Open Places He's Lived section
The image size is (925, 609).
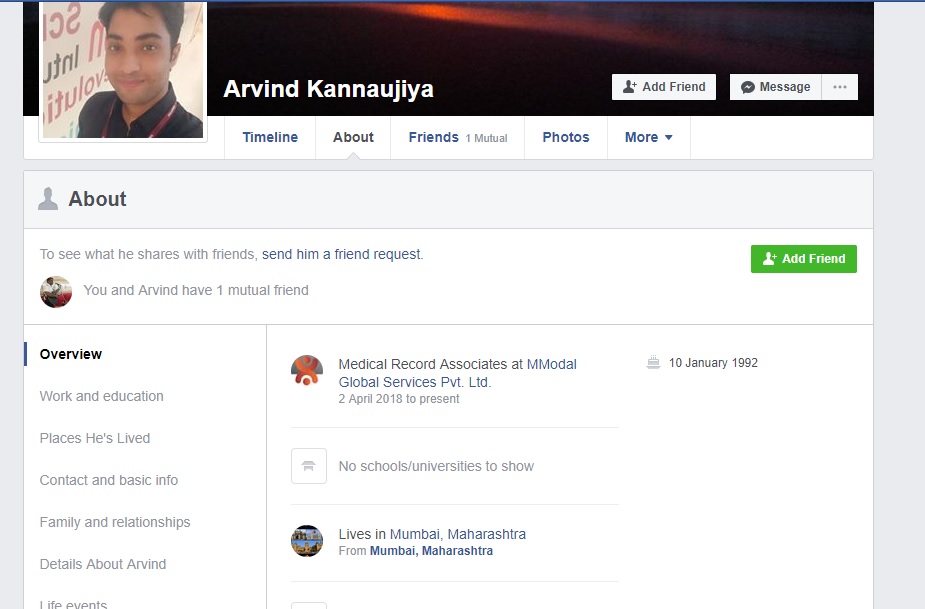pos(95,438)
